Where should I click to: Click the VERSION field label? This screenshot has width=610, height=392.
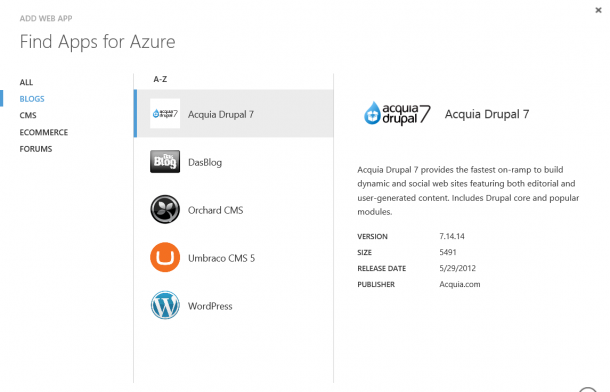[372, 236]
